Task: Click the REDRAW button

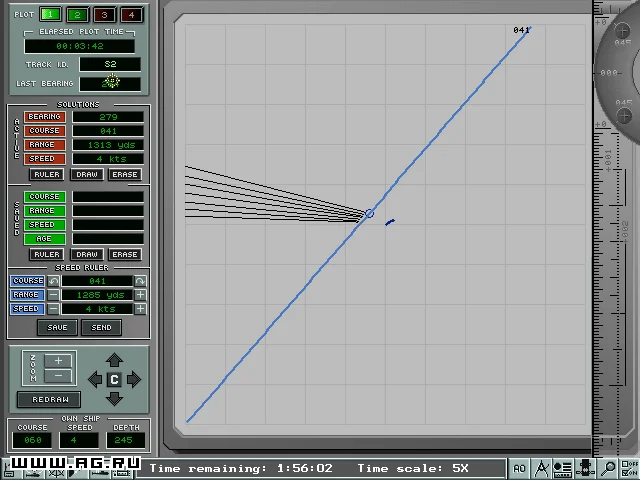Action: [x=49, y=400]
